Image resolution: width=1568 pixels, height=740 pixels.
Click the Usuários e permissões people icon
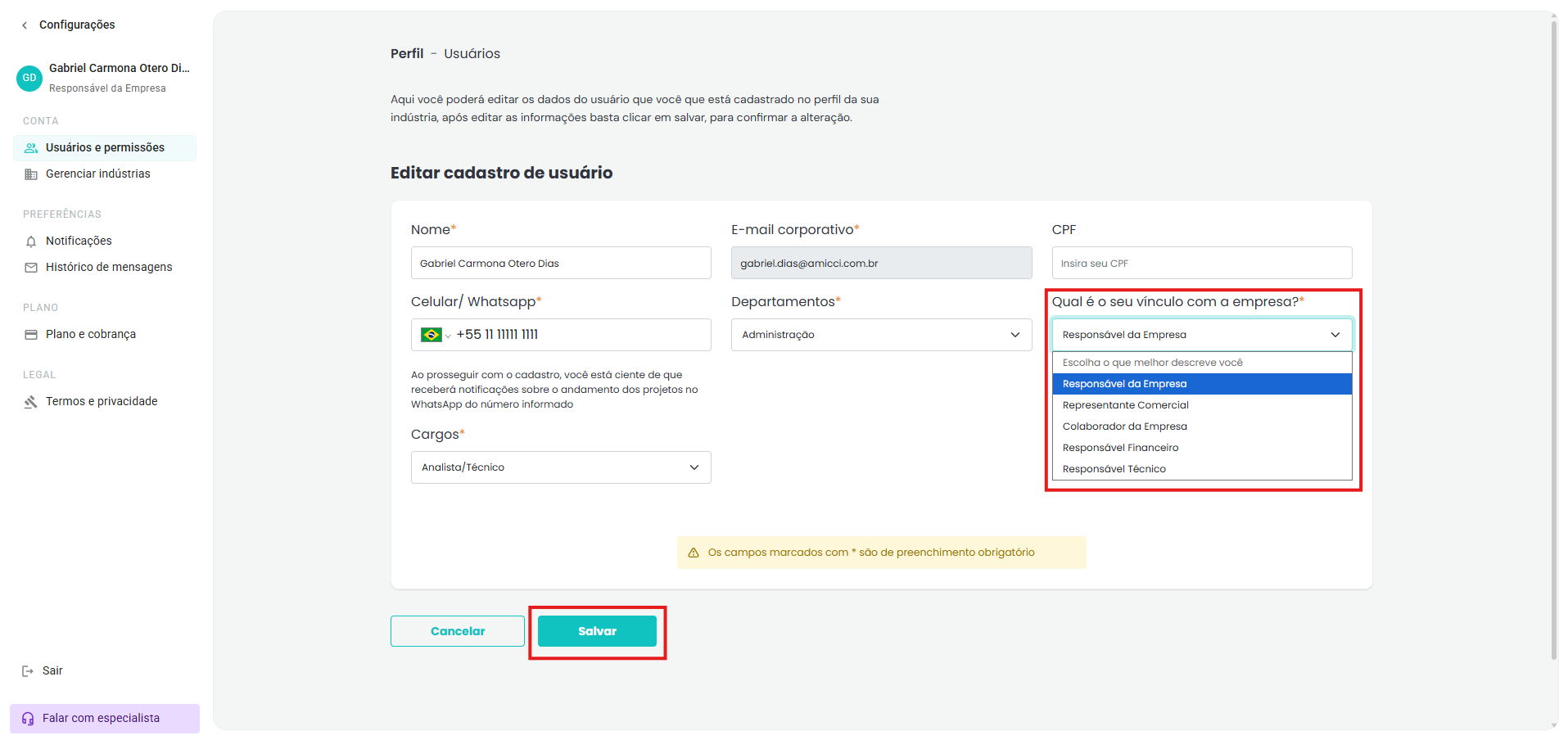(31, 148)
